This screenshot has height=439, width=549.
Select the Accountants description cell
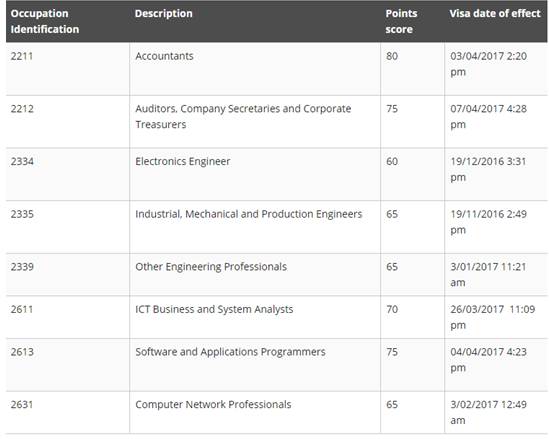164,56
